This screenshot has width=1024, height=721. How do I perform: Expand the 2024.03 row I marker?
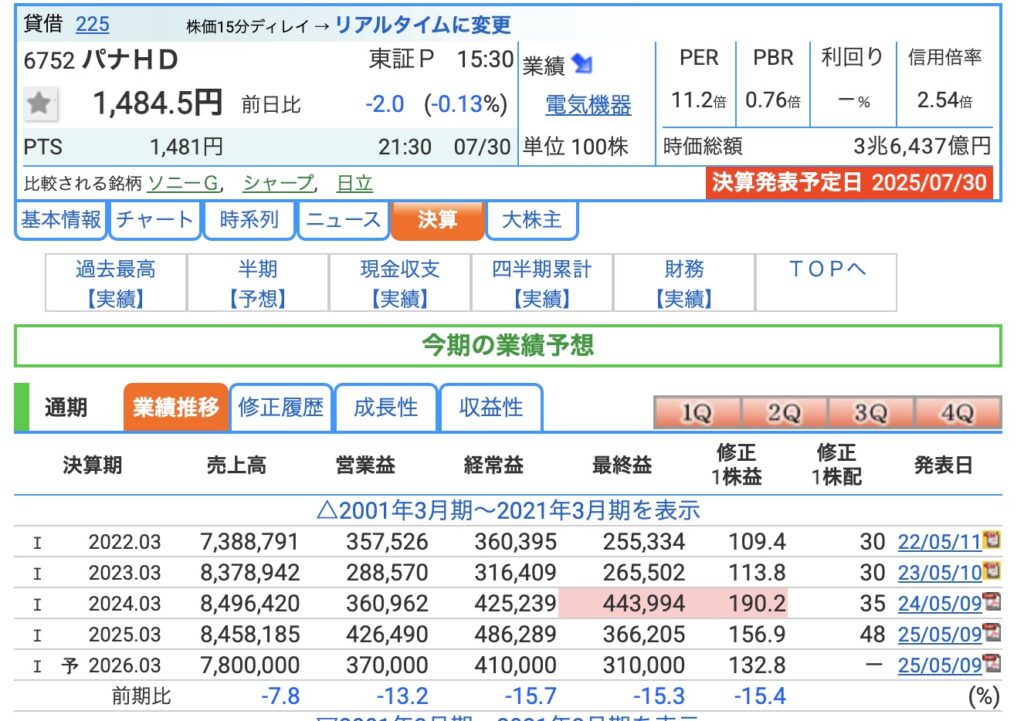(37, 604)
